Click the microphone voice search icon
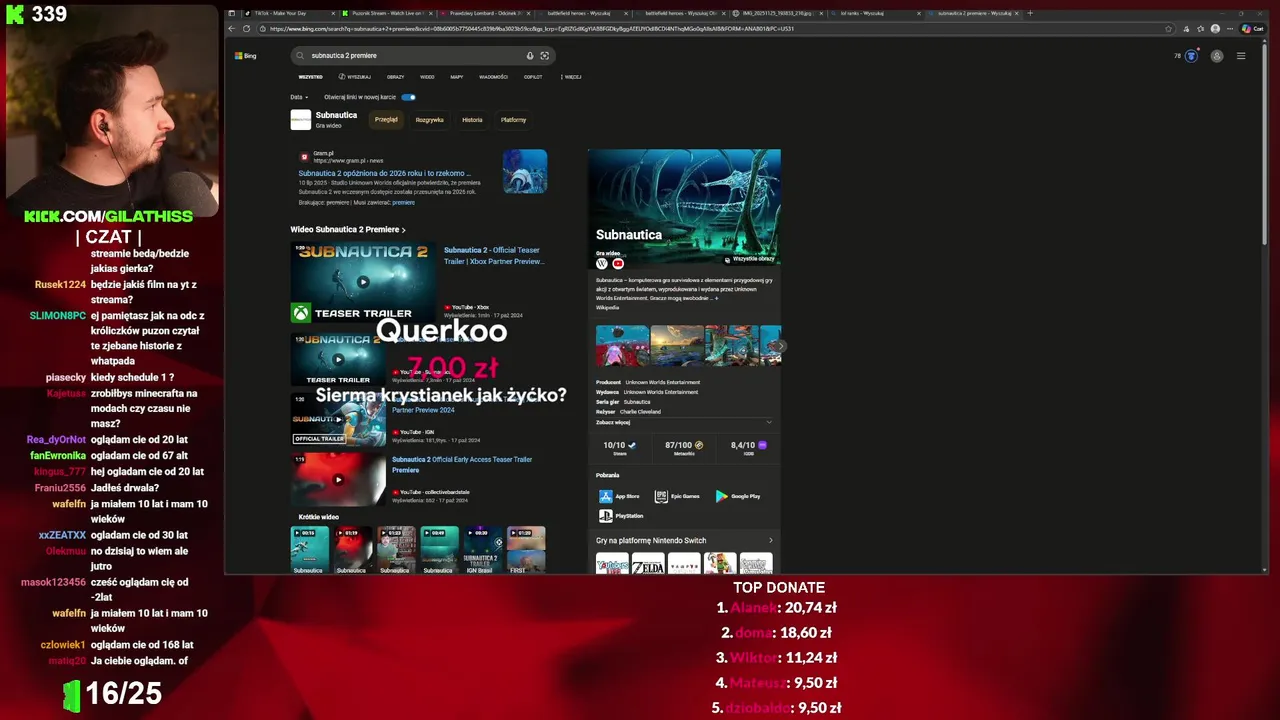The width and height of the screenshot is (1280, 720). (530, 56)
